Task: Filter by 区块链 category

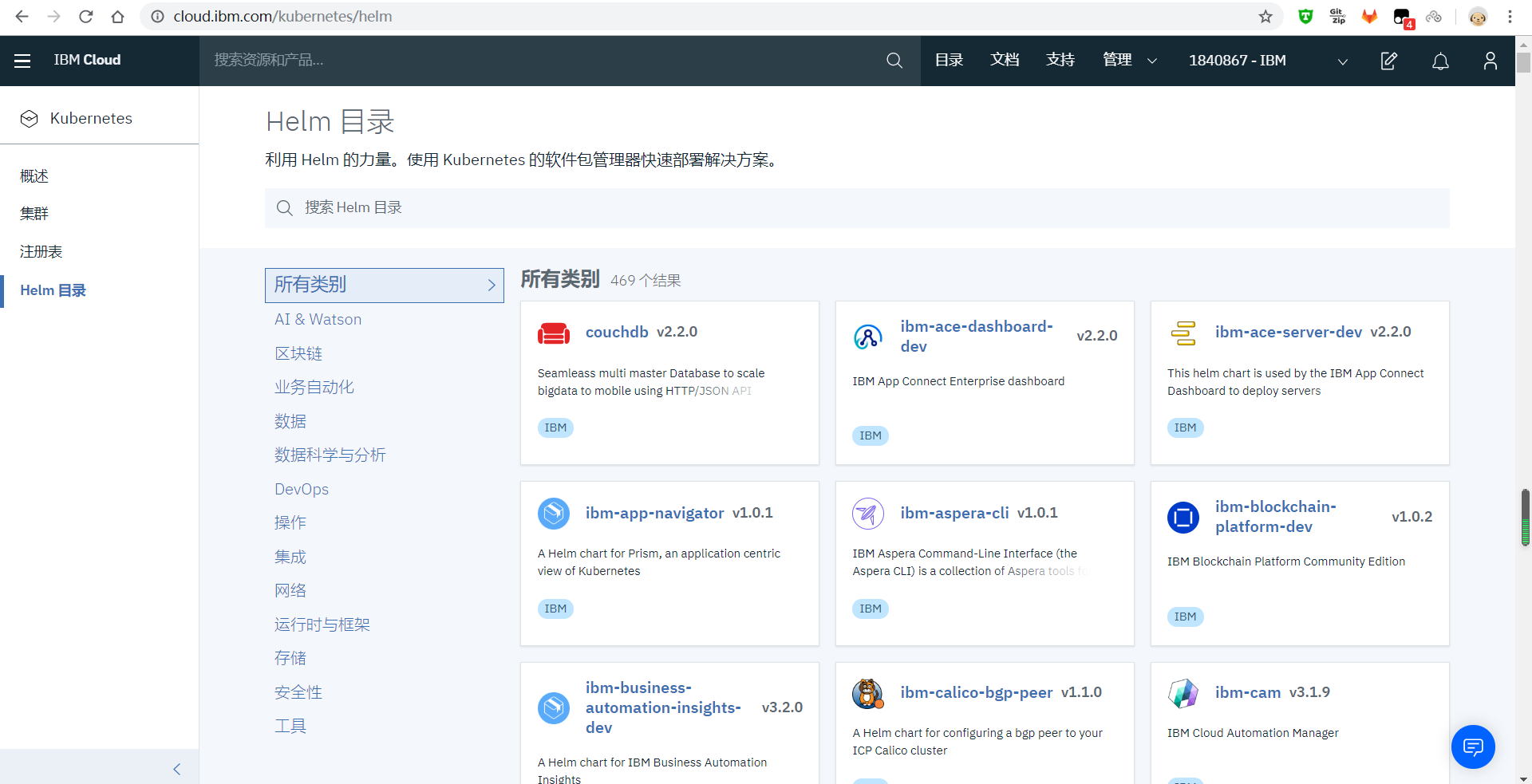Action: pyautogui.click(x=298, y=353)
